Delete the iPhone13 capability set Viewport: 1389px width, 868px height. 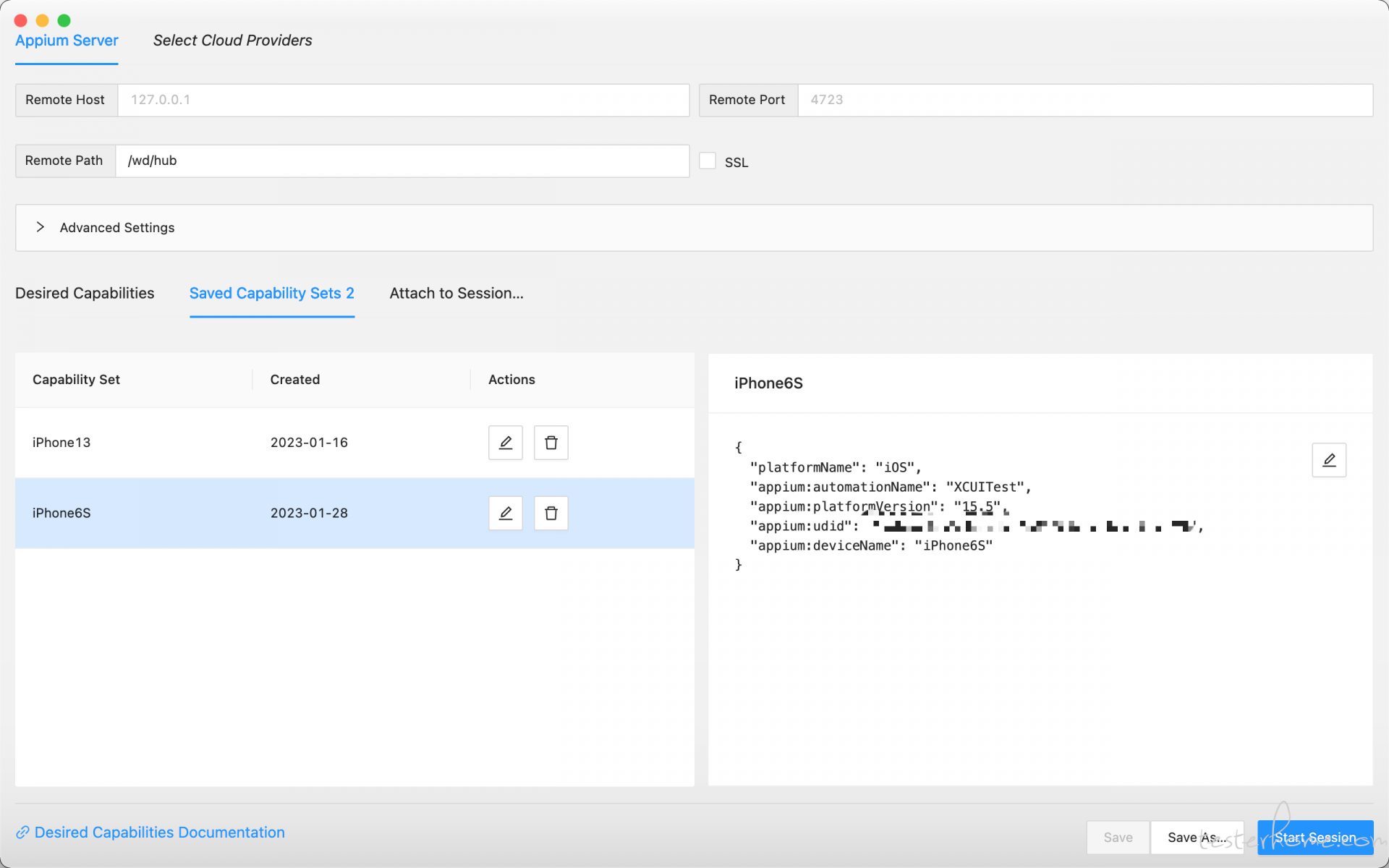coord(551,443)
